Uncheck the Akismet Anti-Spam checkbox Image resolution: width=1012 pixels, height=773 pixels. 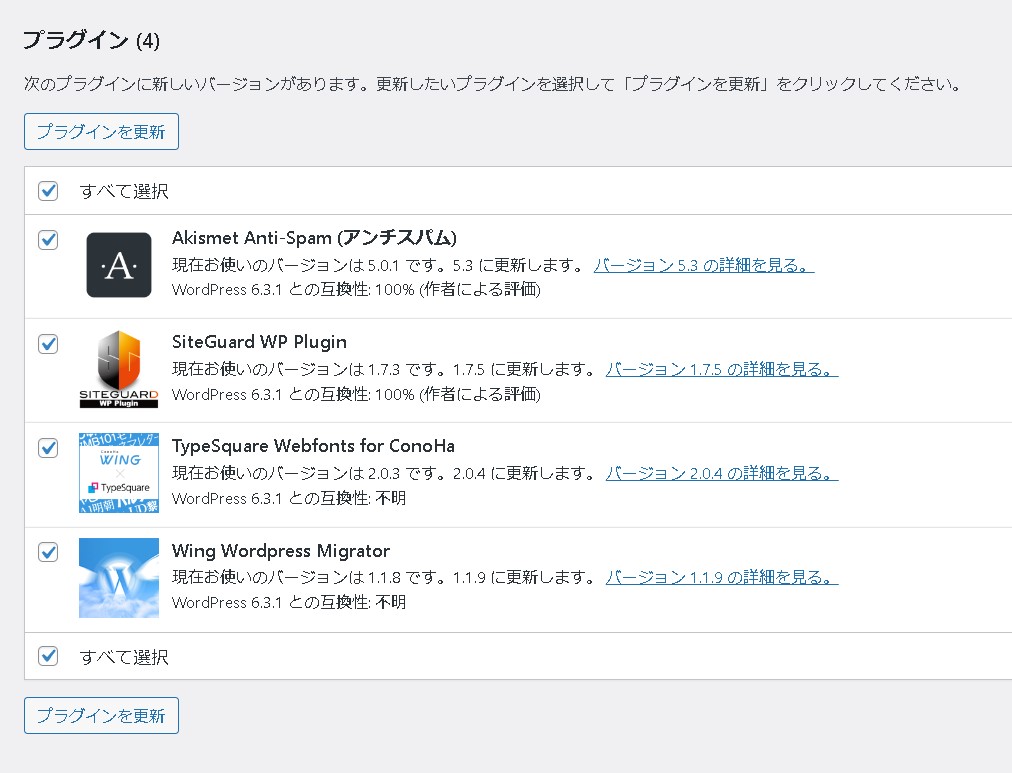tap(48, 240)
